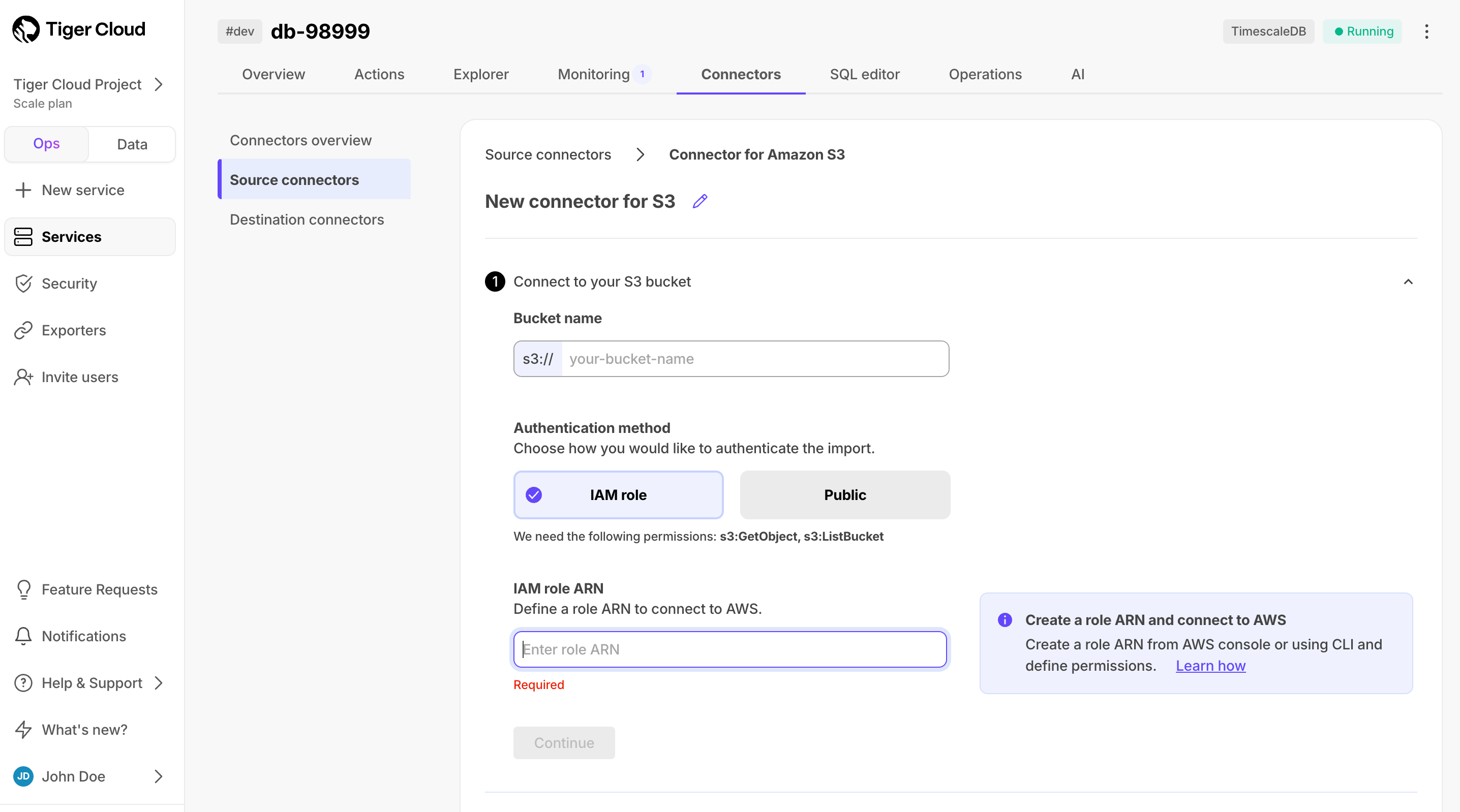The height and width of the screenshot is (812, 1460).
Task: Click the Security shield icon
Action: tap(23, 284)
